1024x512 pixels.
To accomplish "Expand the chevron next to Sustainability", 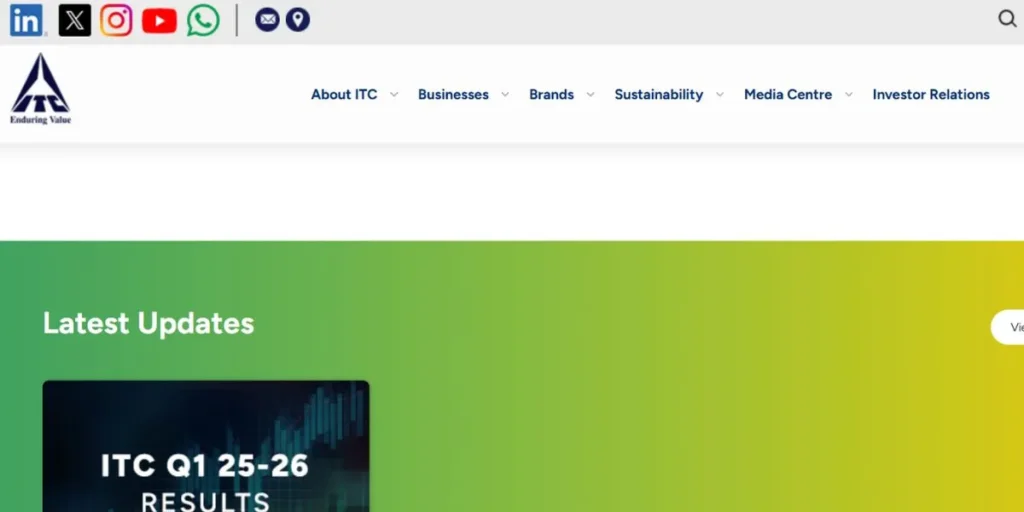I will (x=720, y=95).
